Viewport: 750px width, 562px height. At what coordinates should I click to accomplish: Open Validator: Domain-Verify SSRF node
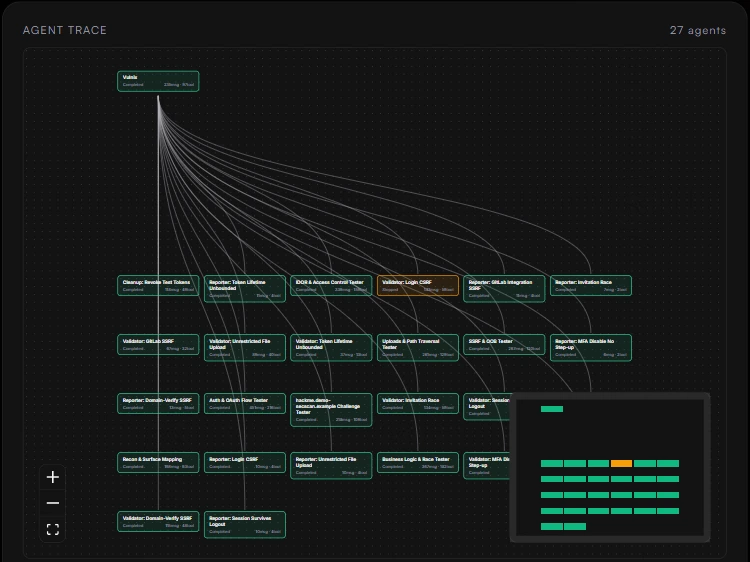[x=158, y=522]
